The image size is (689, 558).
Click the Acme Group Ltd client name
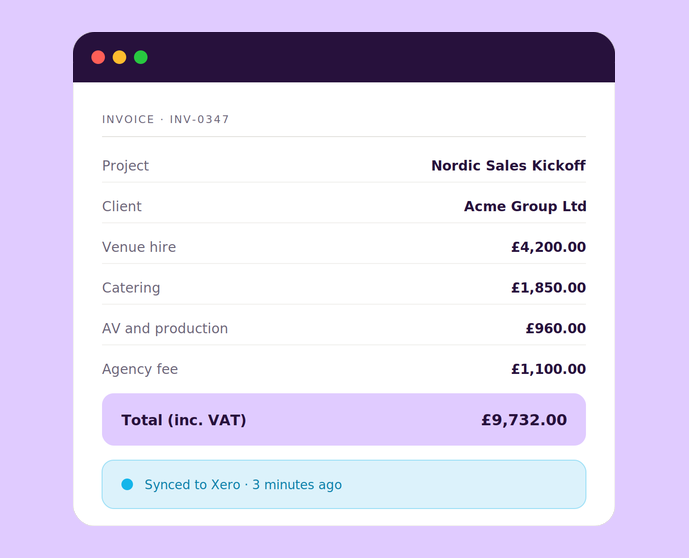pos(525,207)
